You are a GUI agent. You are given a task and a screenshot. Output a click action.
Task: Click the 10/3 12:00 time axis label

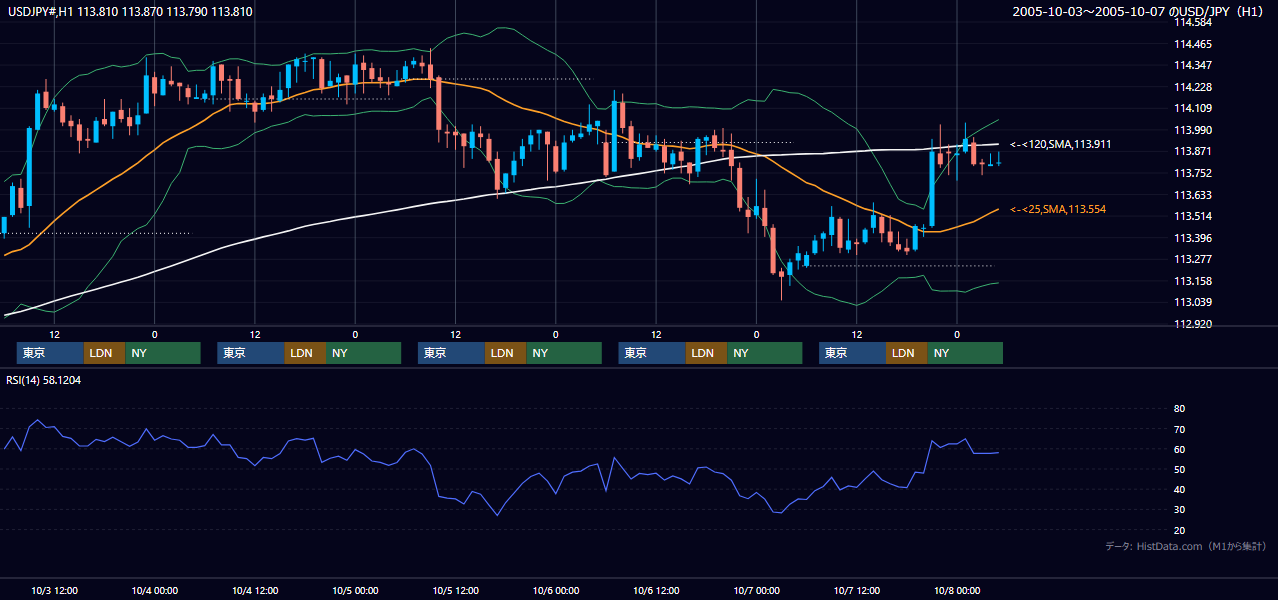[x=55, y=590]
